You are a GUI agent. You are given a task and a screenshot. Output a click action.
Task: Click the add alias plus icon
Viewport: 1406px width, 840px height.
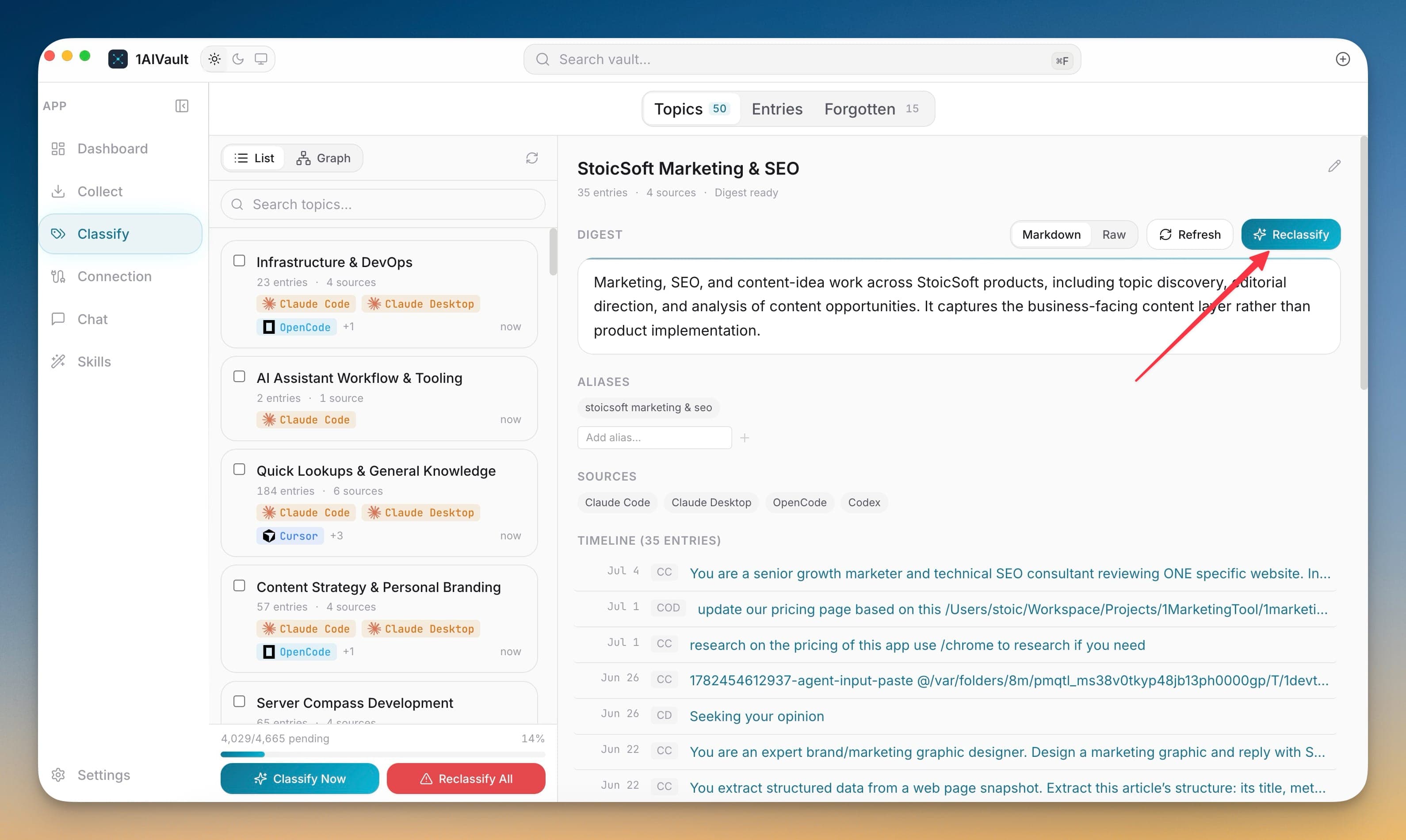tap(744, 438)
